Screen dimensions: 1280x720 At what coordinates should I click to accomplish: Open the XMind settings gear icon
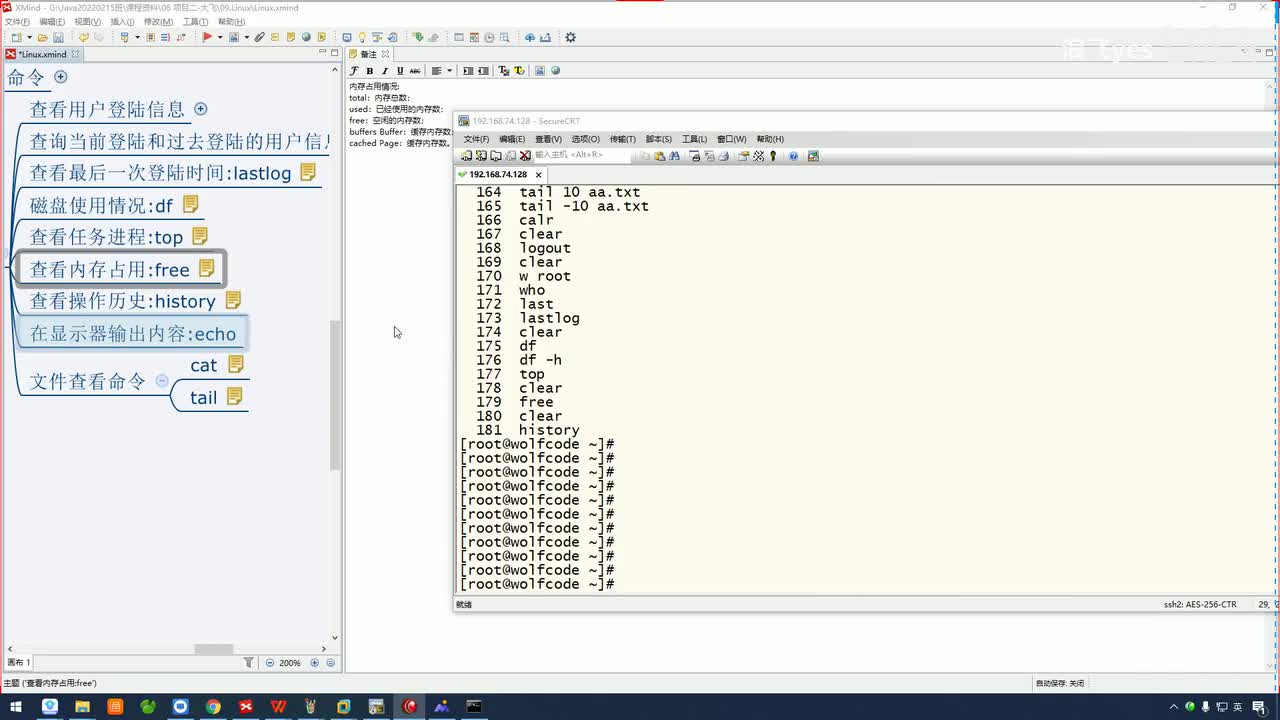coord(570,38)
